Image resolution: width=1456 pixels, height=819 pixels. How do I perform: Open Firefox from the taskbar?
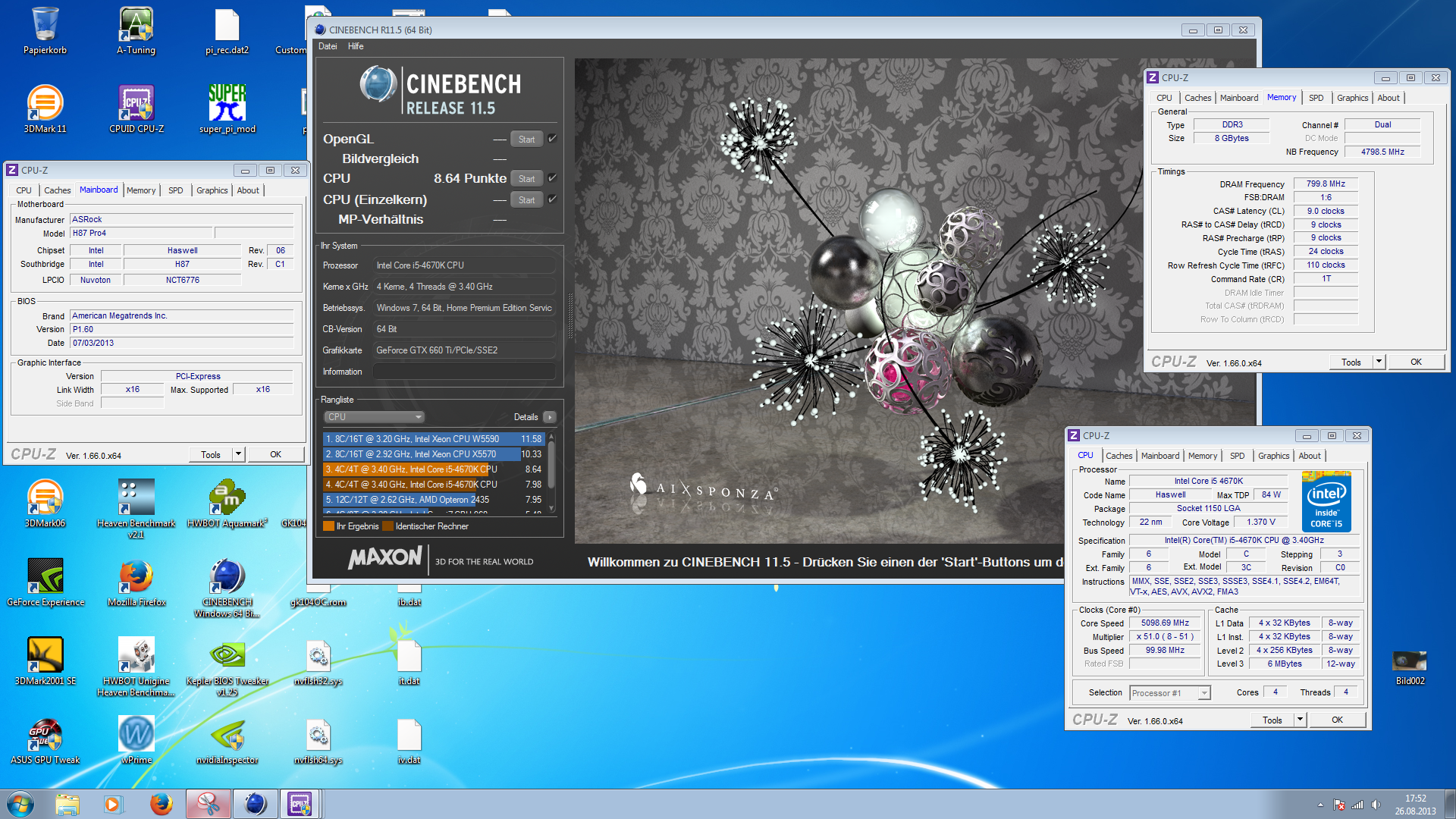click(161, 804)
